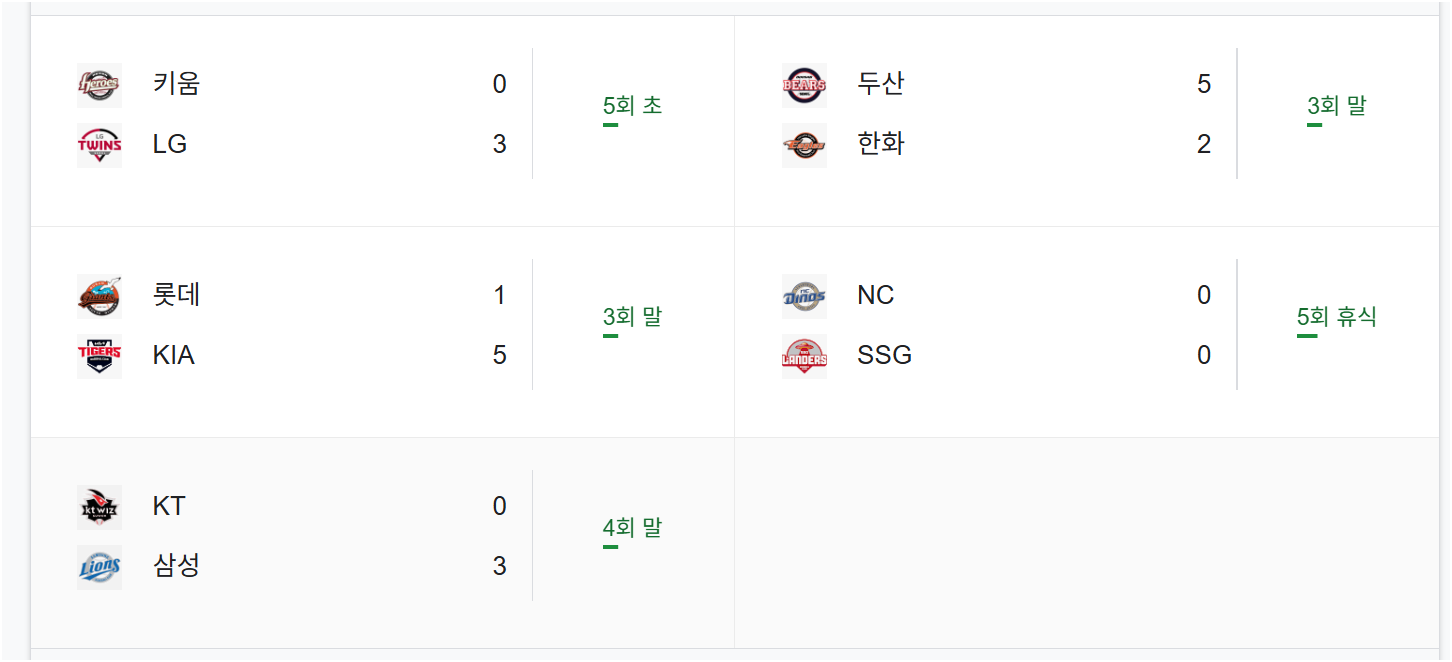The height and width of the screenshot is (662, 1452).
Task: Select the 키움 team name
Action: 177,83
